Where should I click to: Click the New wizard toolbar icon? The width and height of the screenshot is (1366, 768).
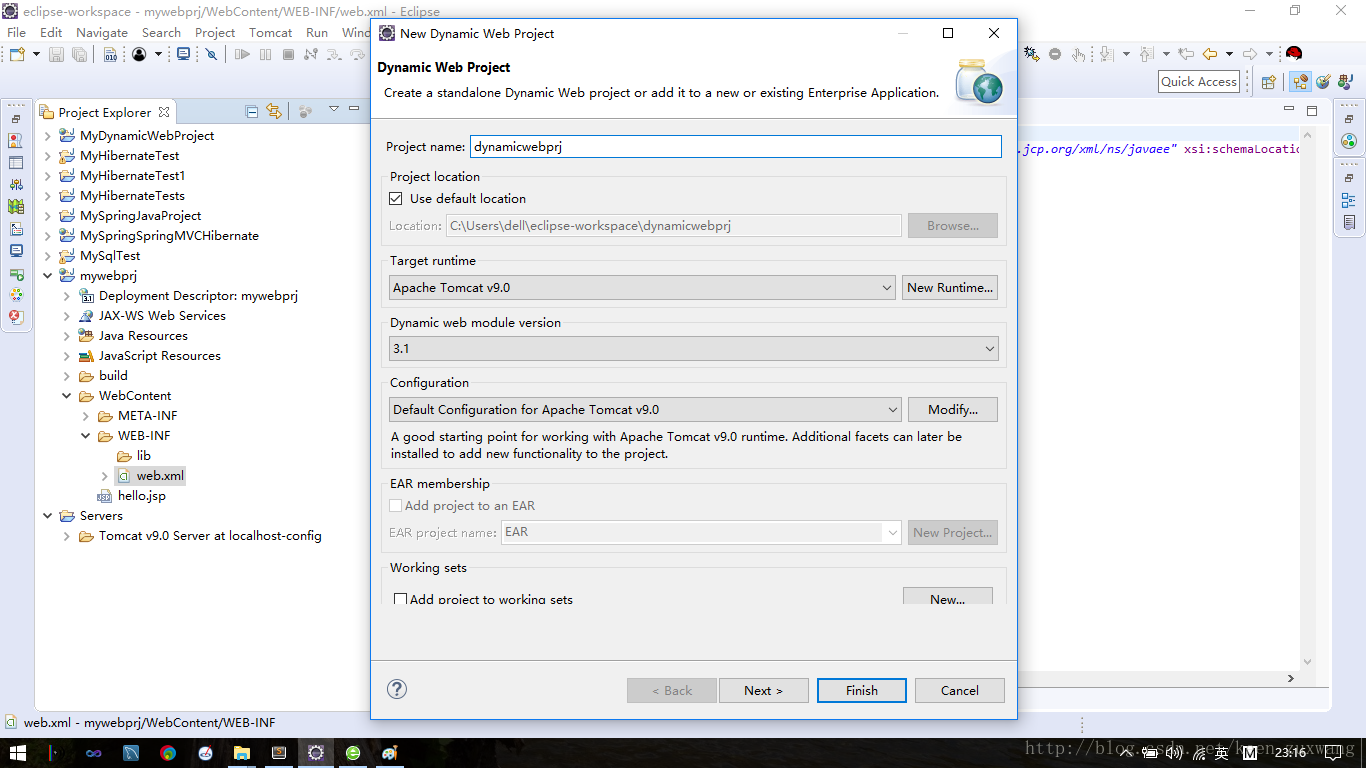pos(17,54)
